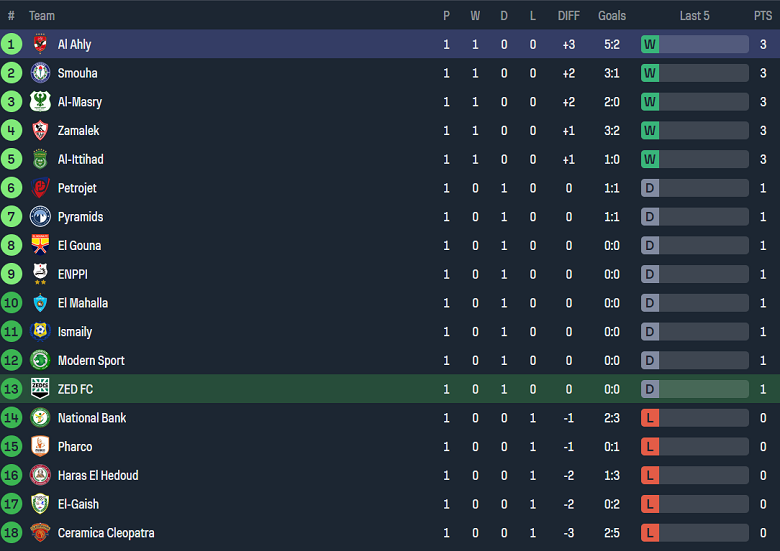Click the Al-Masry club badge

click(40, 102)
